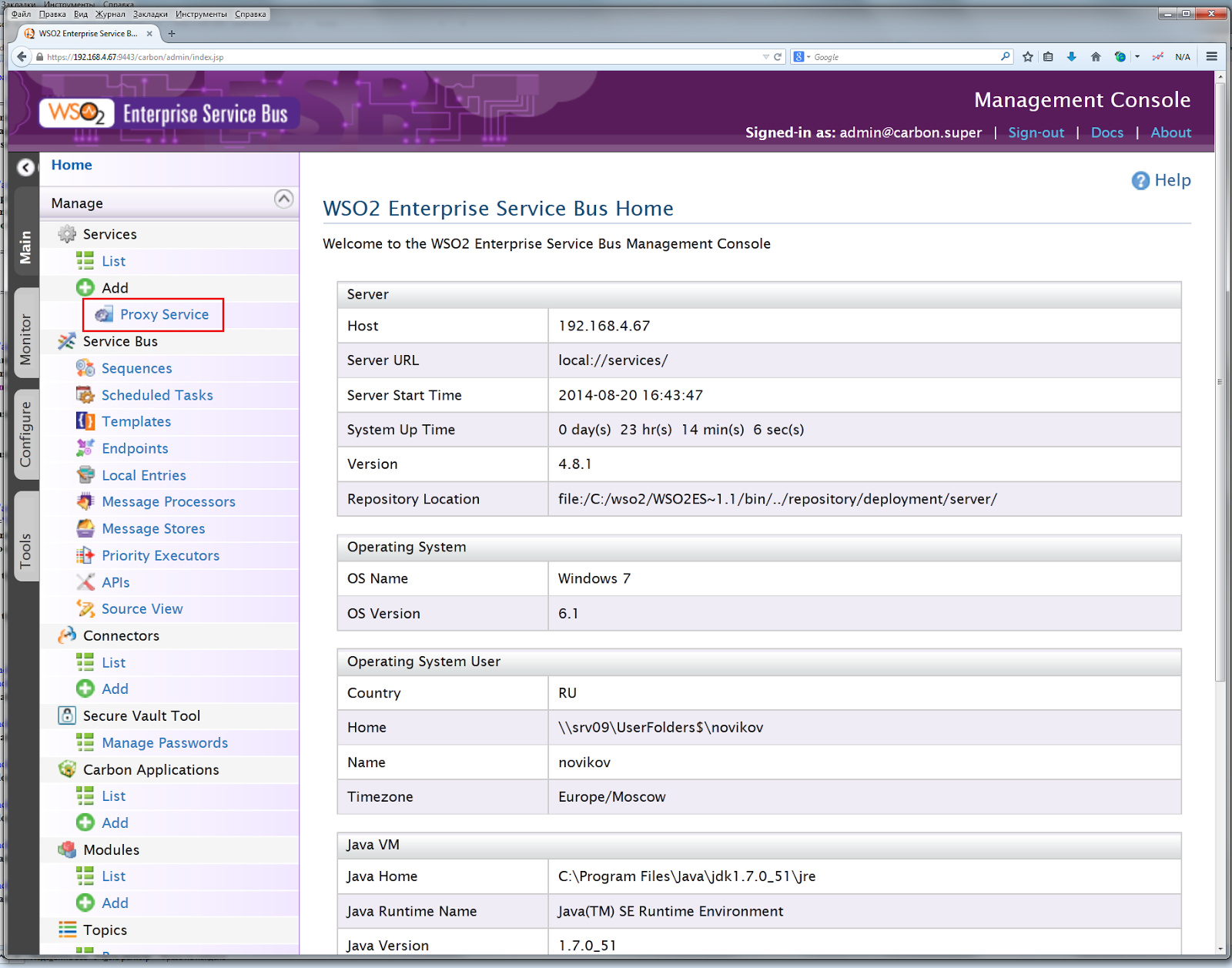Viewport: 1232px width, 968px height.
Task: Click the Endpoints icon
Action: (85, 448)
